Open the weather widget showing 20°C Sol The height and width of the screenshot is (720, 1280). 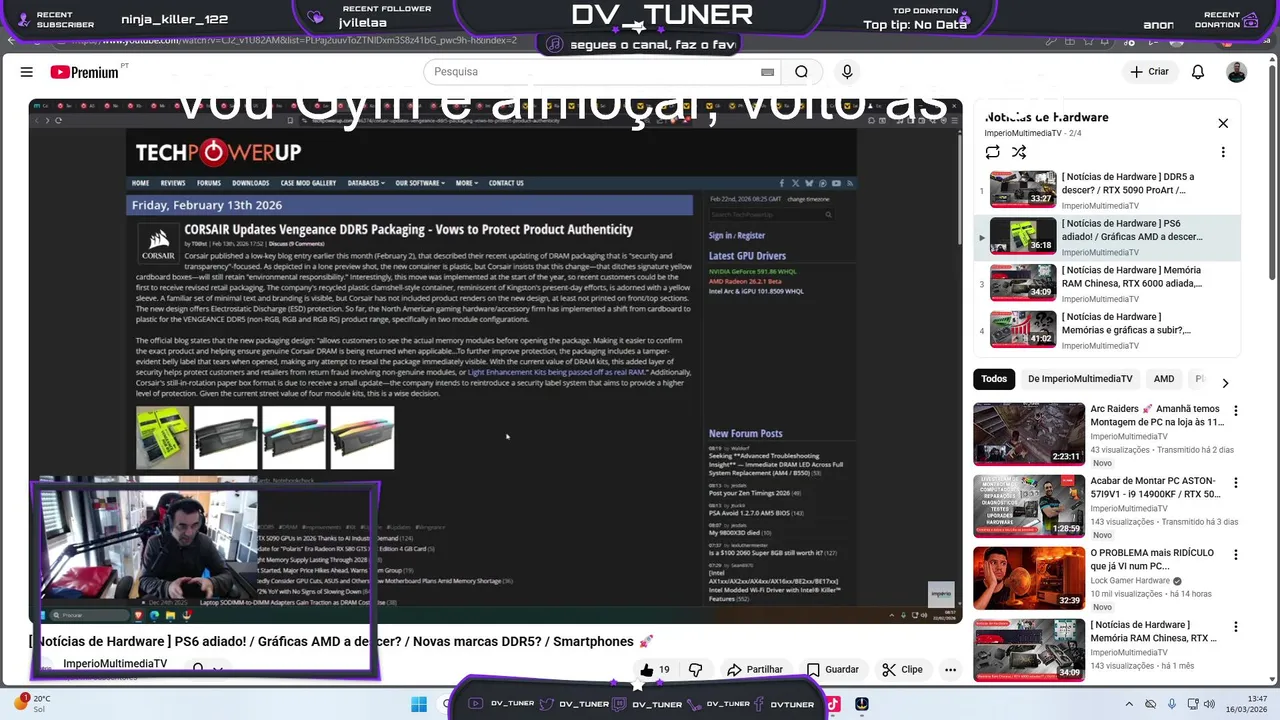click(x=32, y=704)
